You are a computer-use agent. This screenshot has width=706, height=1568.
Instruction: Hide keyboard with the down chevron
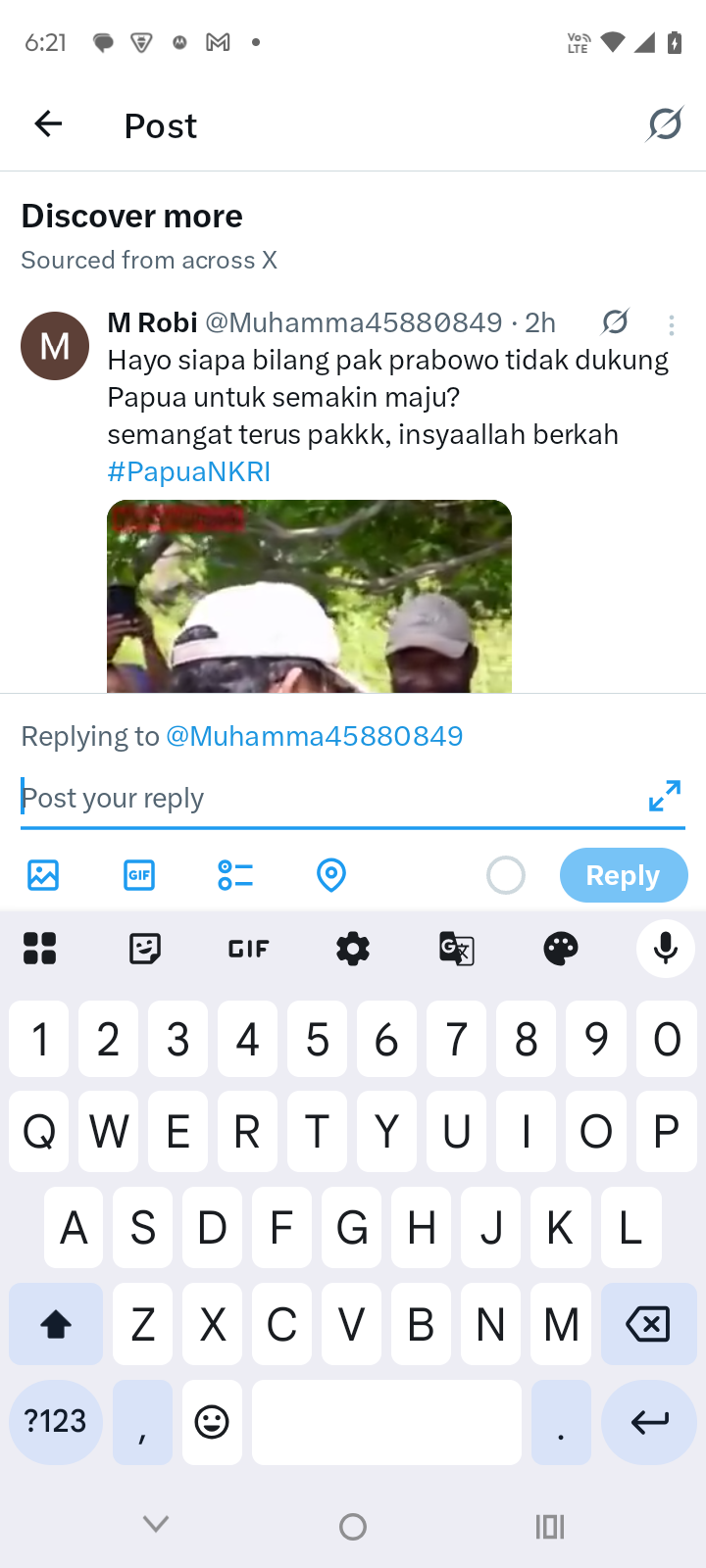tap(156, 1524)
